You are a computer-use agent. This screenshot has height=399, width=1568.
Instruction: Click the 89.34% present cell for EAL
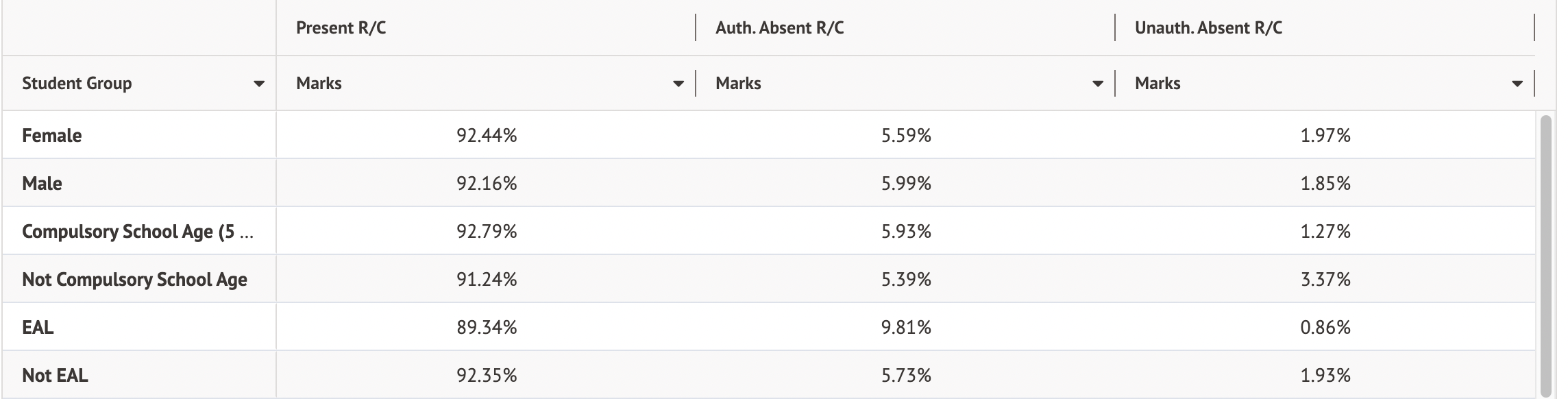(x=487, y=328)
